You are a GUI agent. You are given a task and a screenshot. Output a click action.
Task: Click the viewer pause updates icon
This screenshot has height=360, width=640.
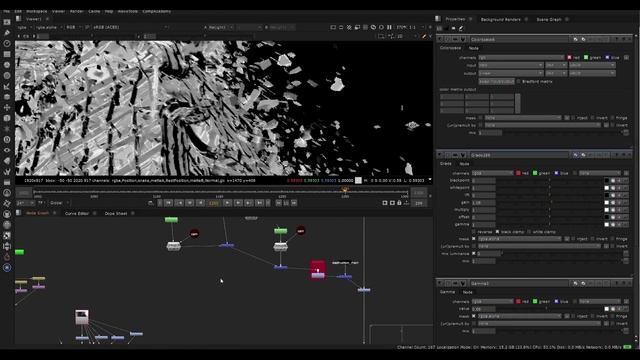(x=389, y=27)
